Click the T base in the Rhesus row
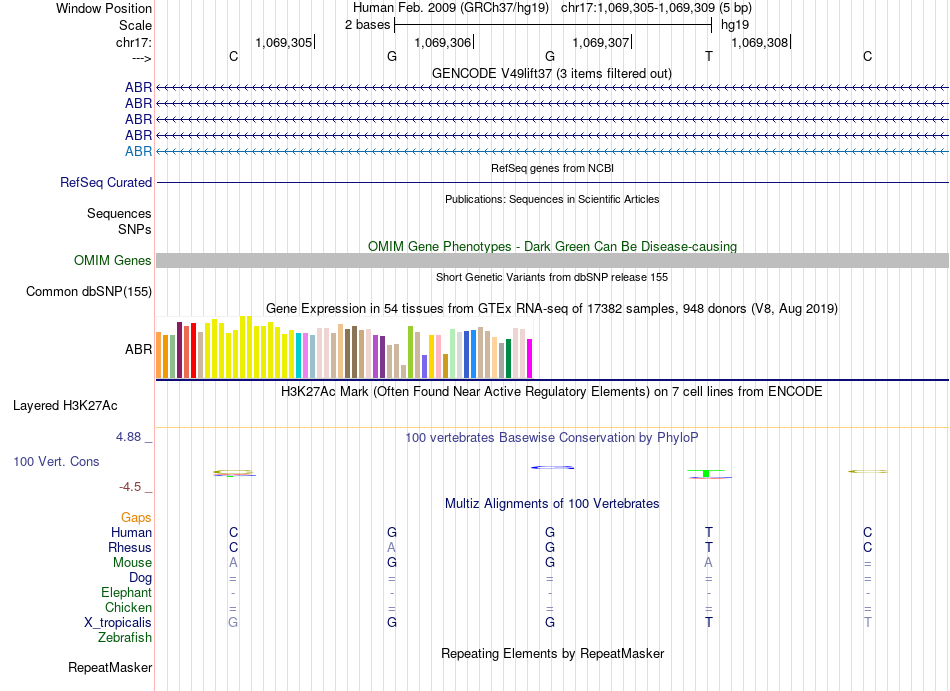Image resolution: width=950 pixels, height=691 pixels. [x=709, y=547]
